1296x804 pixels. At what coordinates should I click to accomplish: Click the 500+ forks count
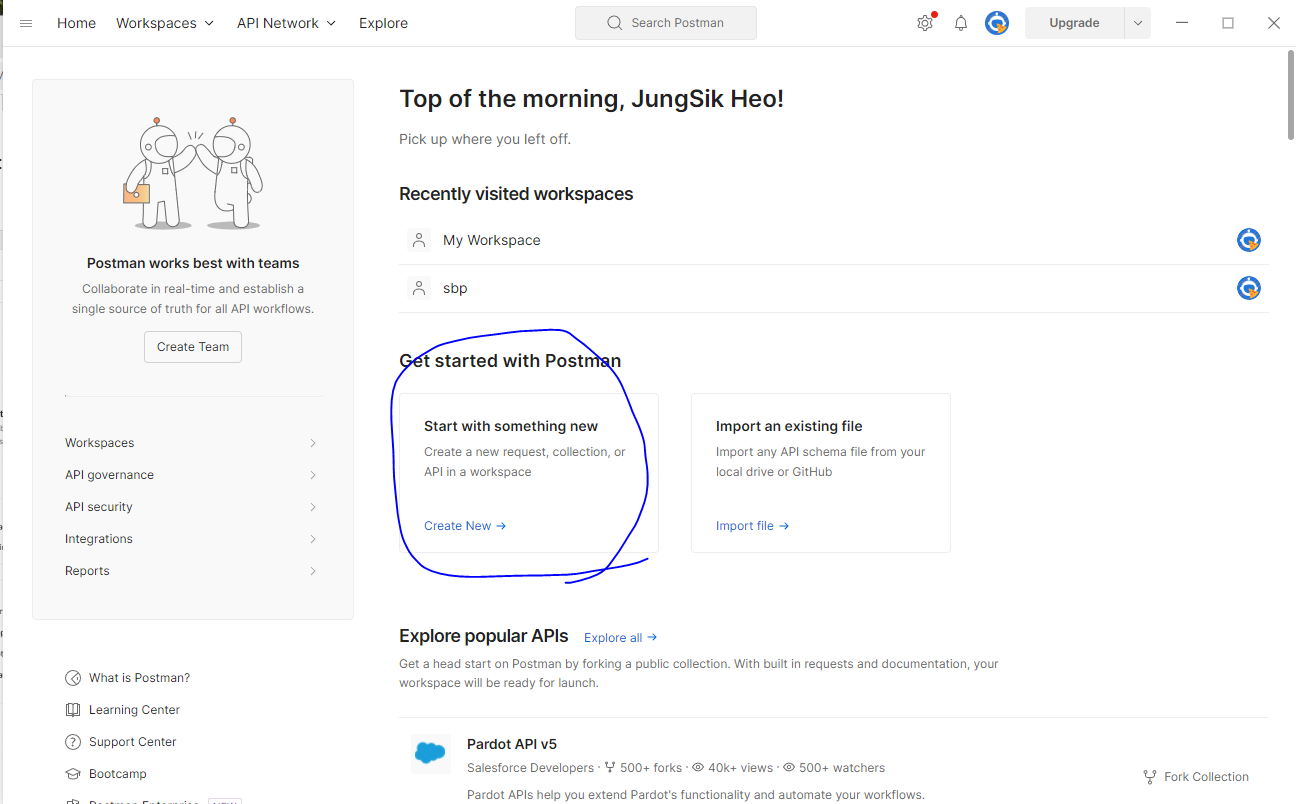pos(643,768)
